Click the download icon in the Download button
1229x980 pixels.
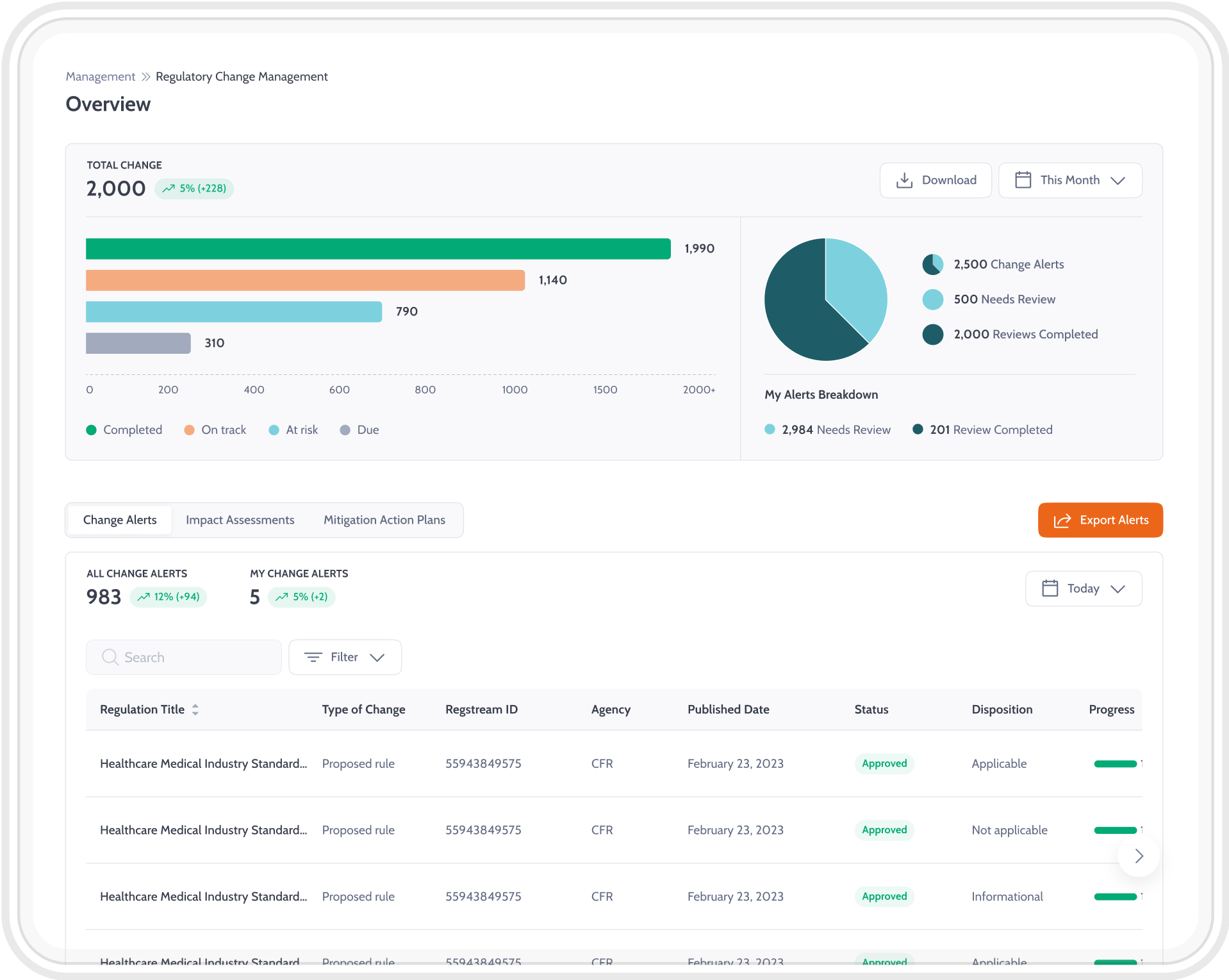pos(905,180)
